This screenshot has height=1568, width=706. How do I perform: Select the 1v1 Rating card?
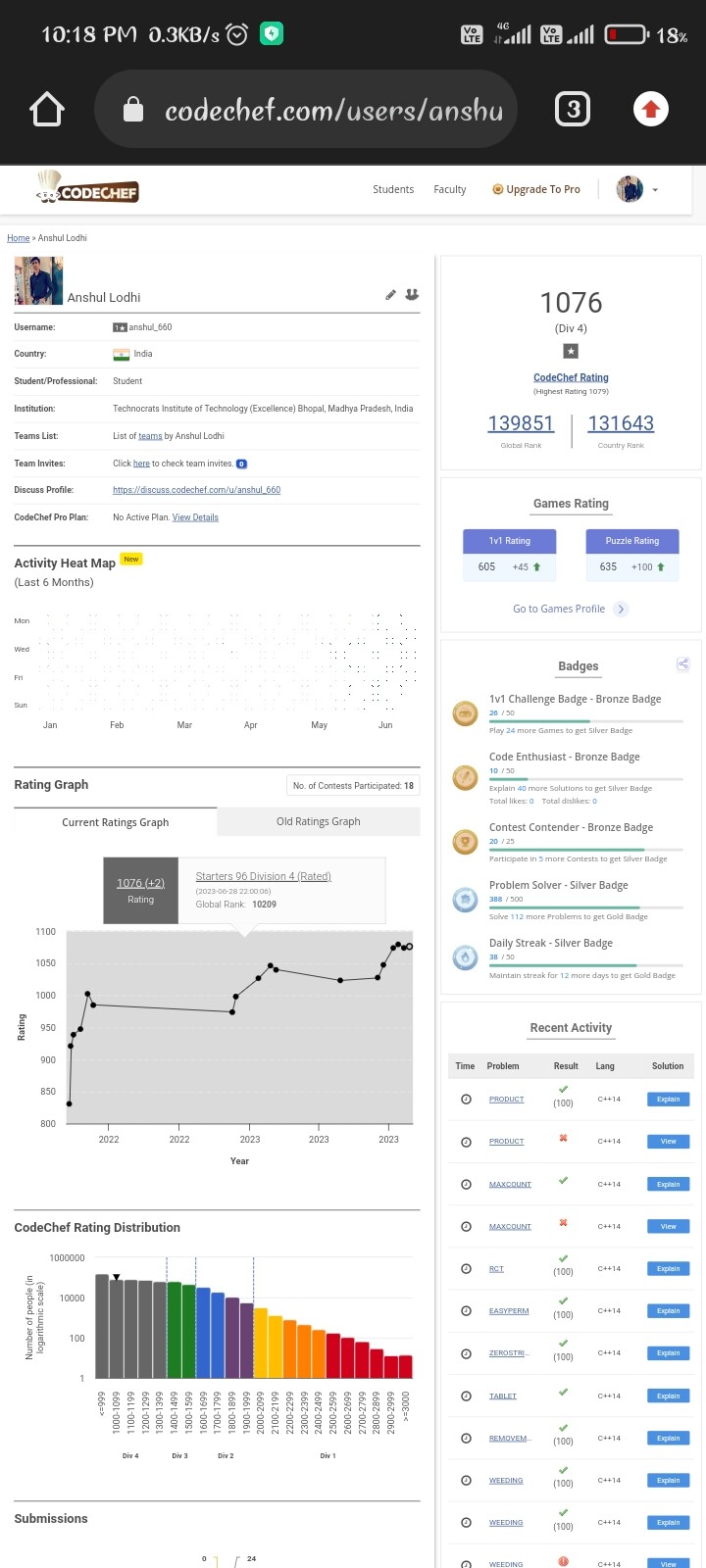[510, 554]
